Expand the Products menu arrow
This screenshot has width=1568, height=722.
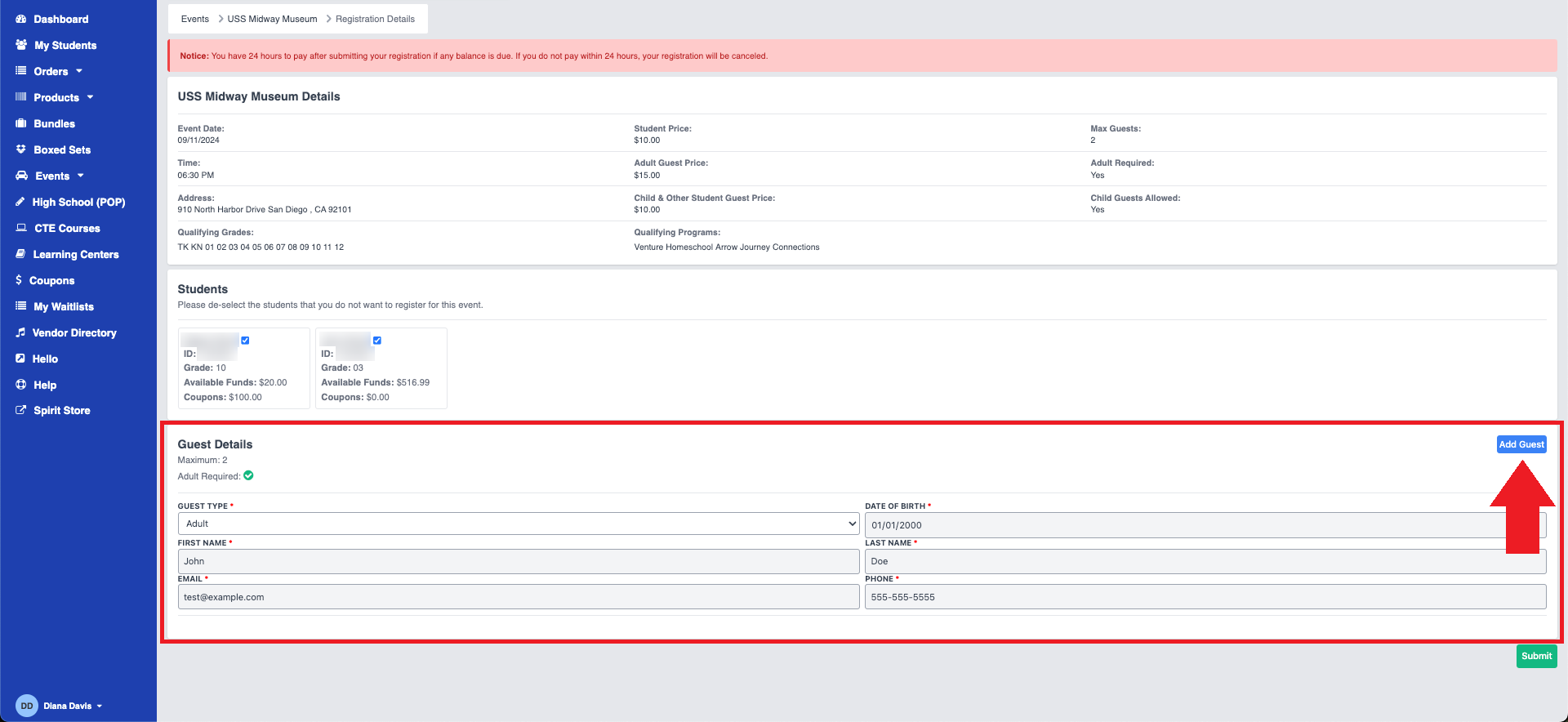90,97
